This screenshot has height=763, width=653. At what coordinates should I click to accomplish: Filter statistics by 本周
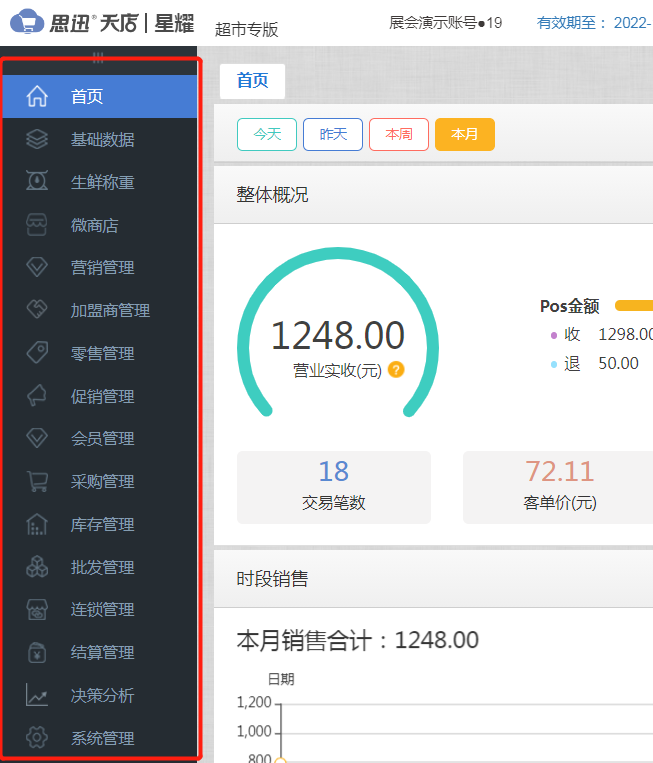(x=399, y=134)
